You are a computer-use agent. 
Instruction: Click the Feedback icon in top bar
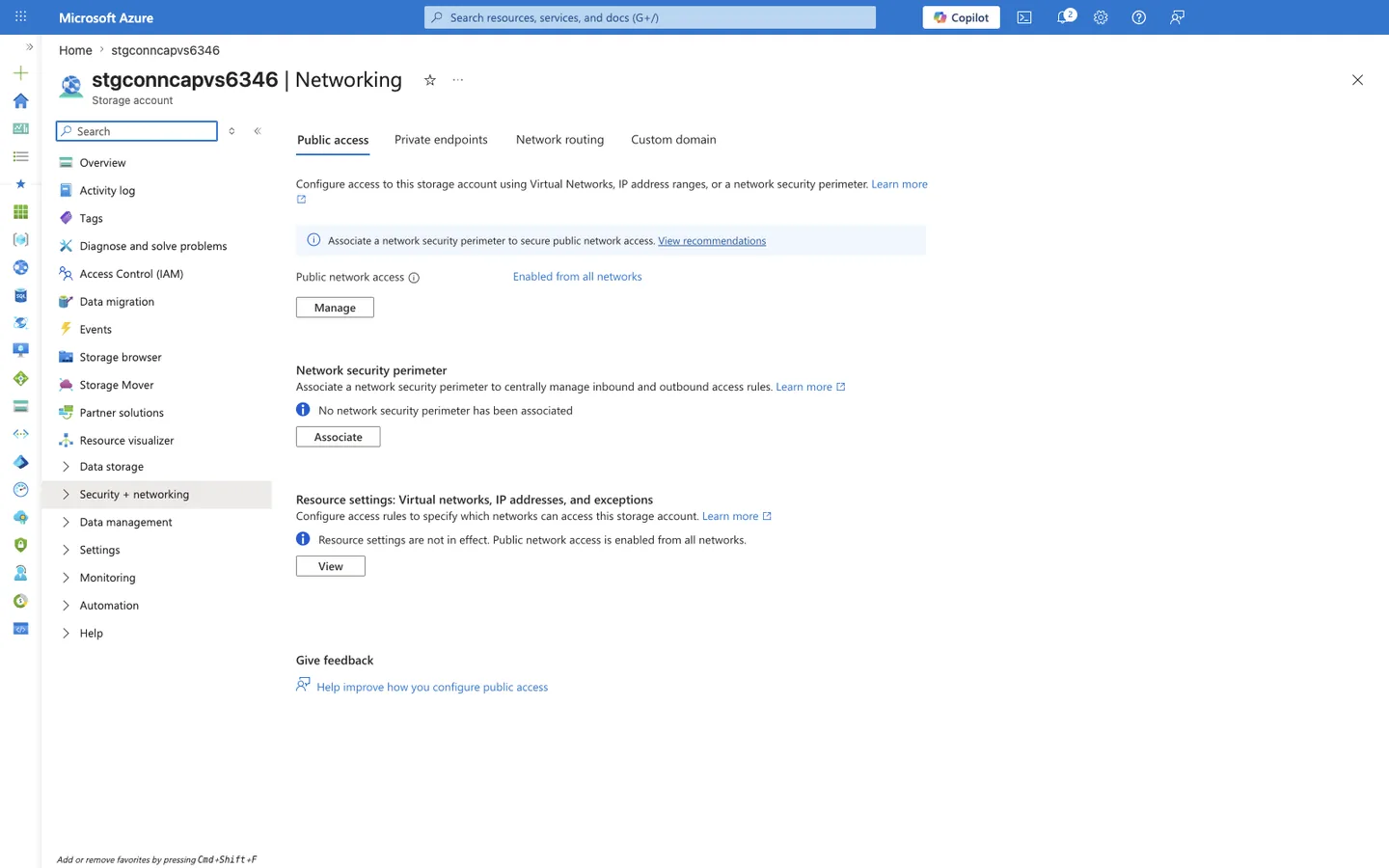pyautogui.click(x=1177, y=17)
